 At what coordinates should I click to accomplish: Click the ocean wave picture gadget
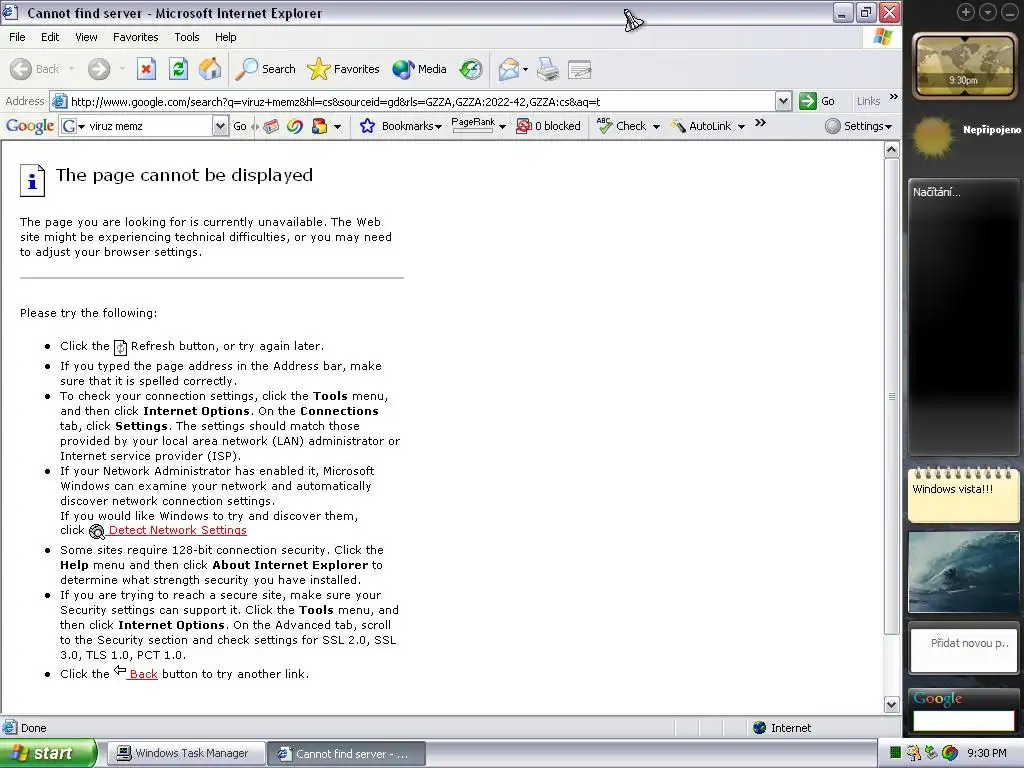click(x=963, y=572)
